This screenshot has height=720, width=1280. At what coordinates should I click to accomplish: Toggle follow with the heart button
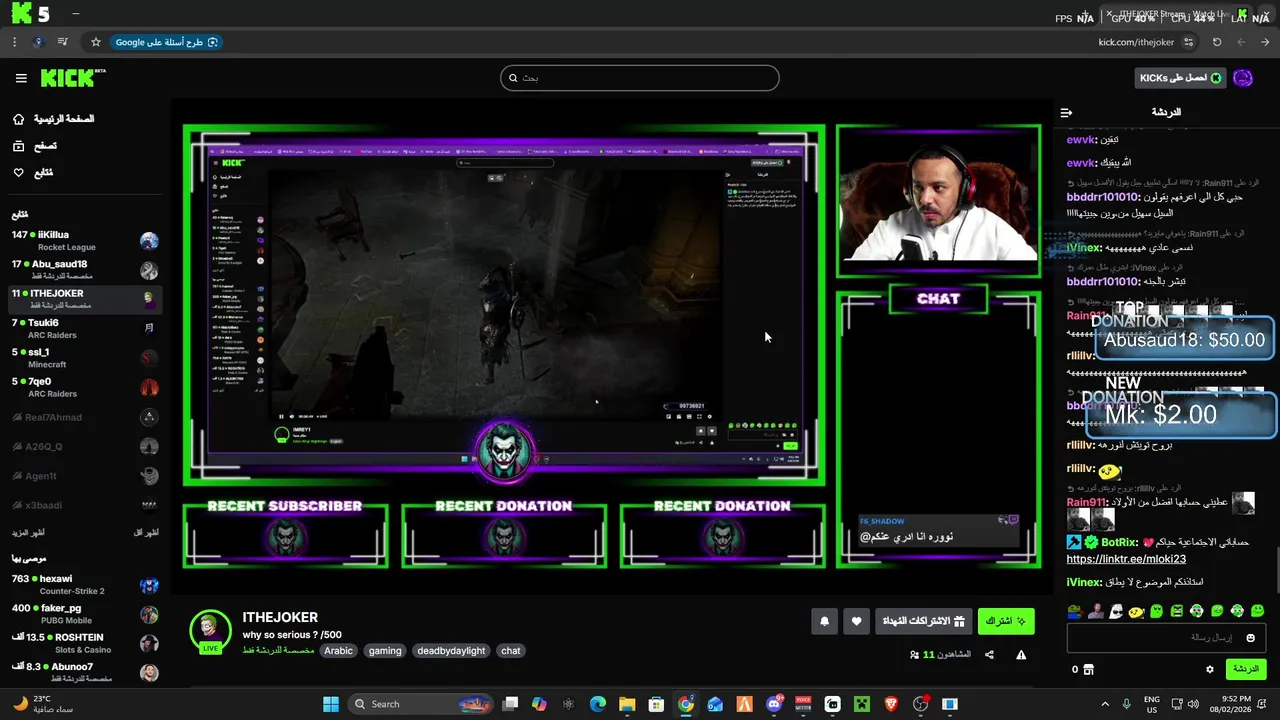[x=857, y=621]
